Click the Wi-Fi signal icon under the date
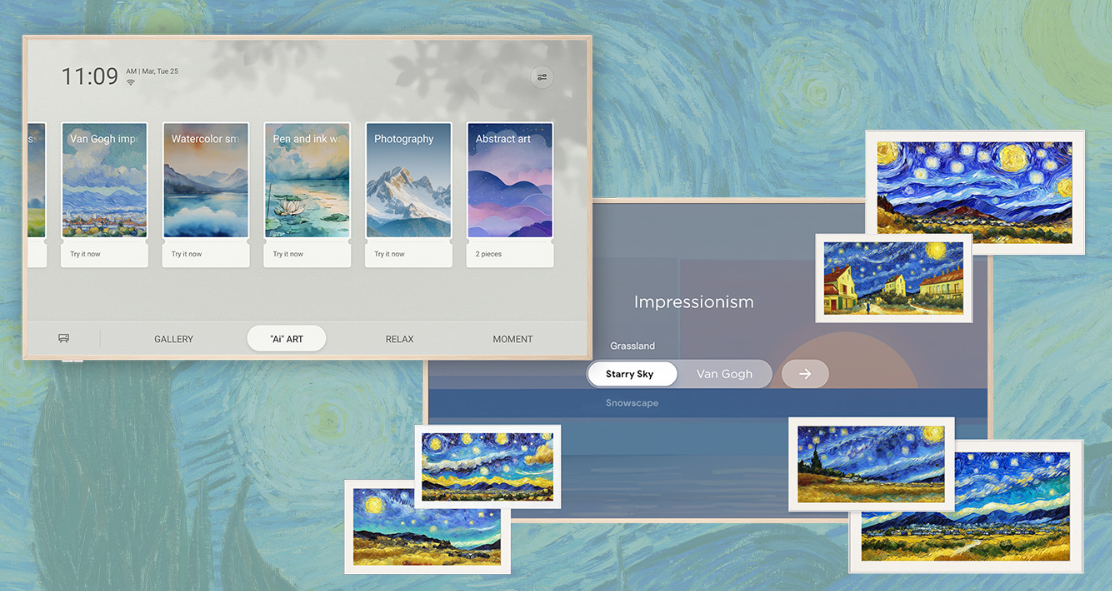The width and height of the screenshot is (1112, 591). pyautogui.click(x=130, y=82)
